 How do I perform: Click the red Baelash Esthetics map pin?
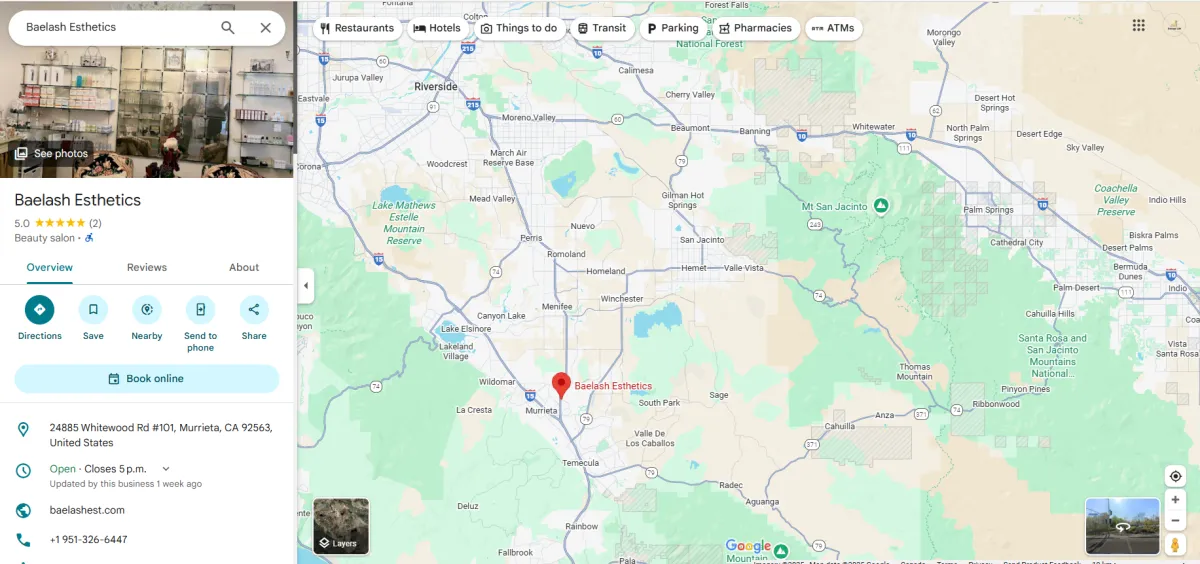[x=561, y=386]
